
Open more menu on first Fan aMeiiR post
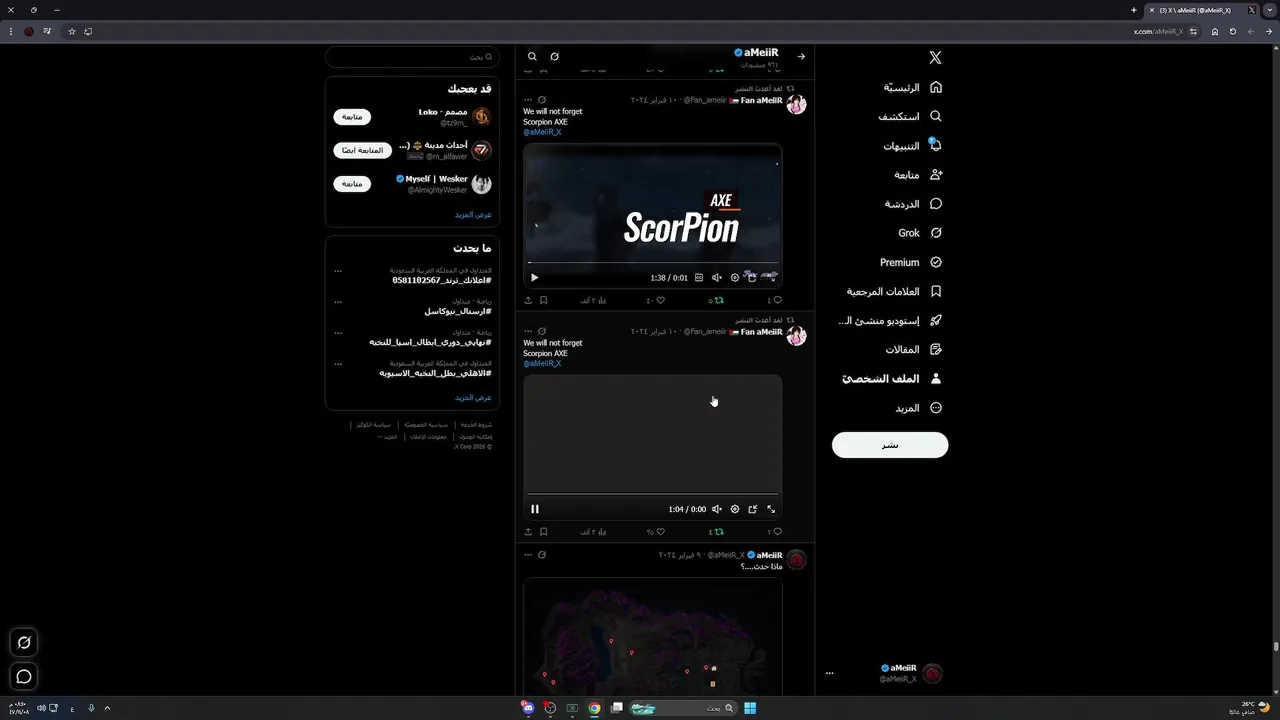tap(528, 100)
